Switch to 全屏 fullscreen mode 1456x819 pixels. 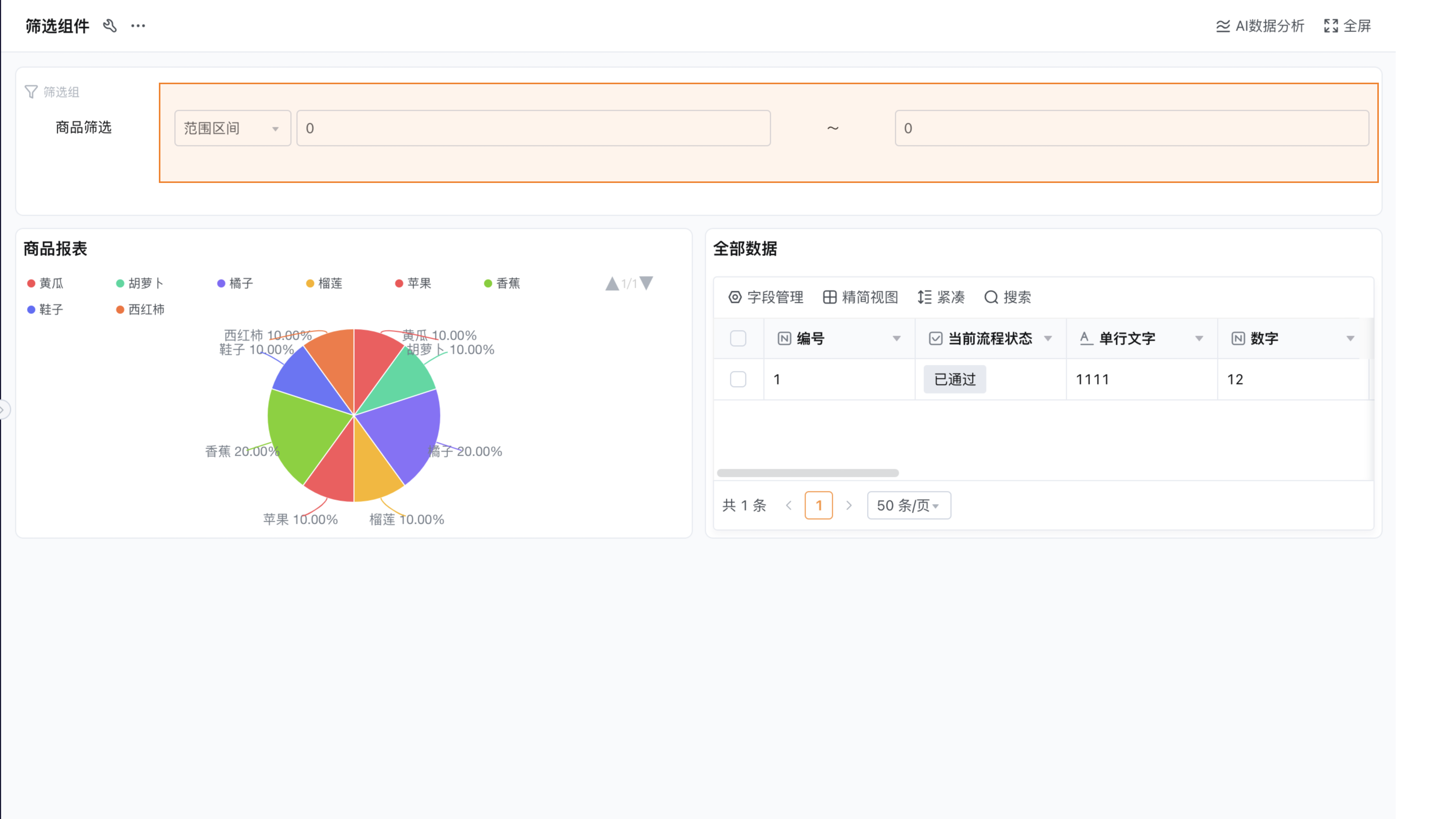1348,26
